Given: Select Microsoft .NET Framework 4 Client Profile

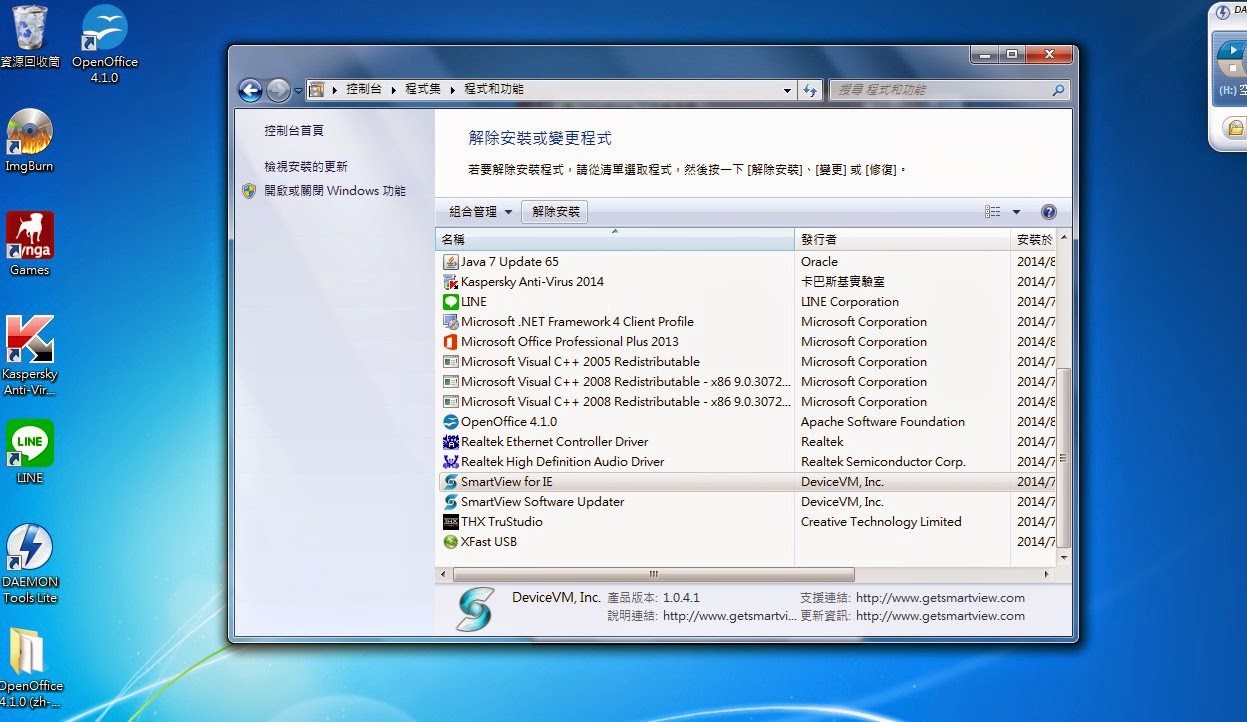Looking at the screenshot, I should point(577,322).
